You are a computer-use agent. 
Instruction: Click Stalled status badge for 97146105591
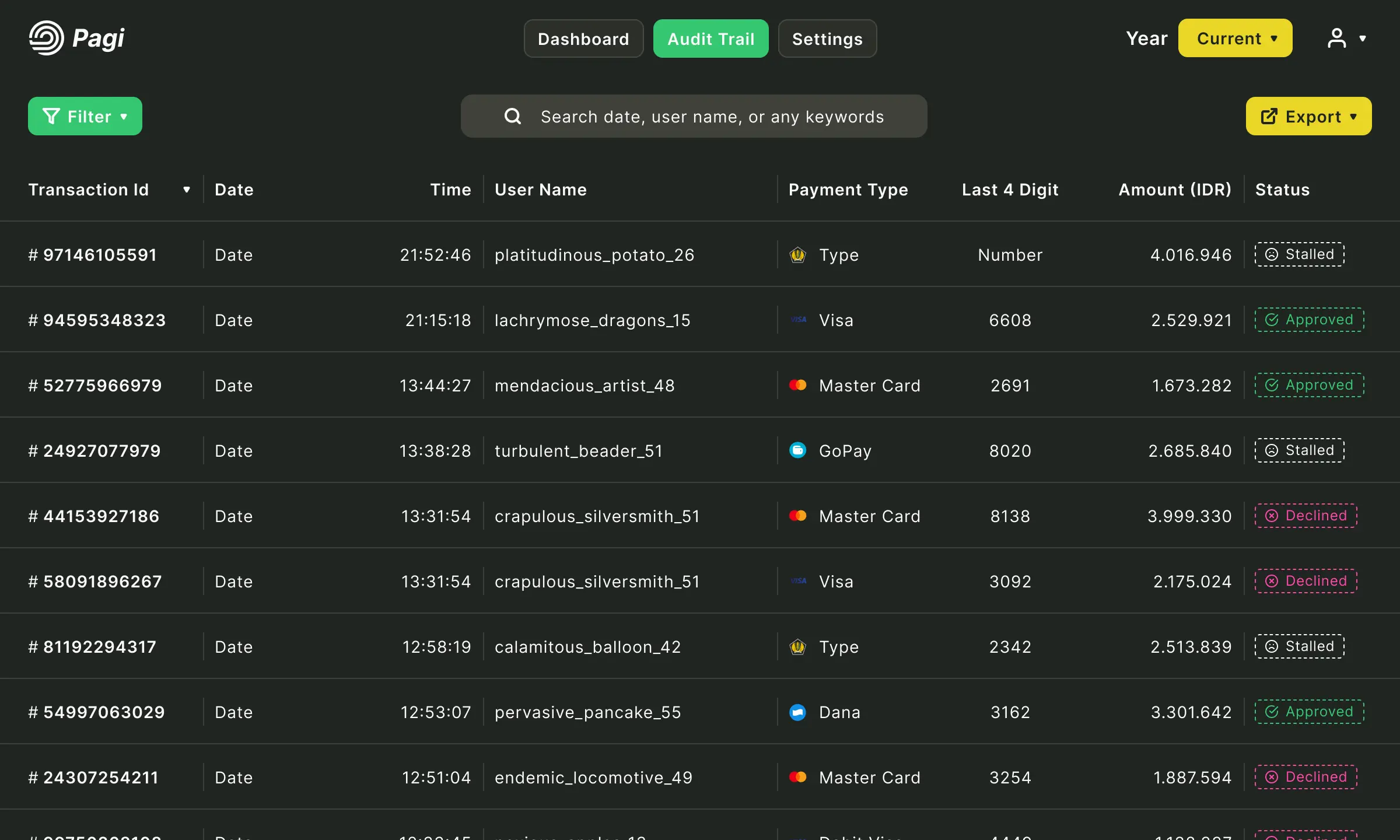click(1300, 254)
